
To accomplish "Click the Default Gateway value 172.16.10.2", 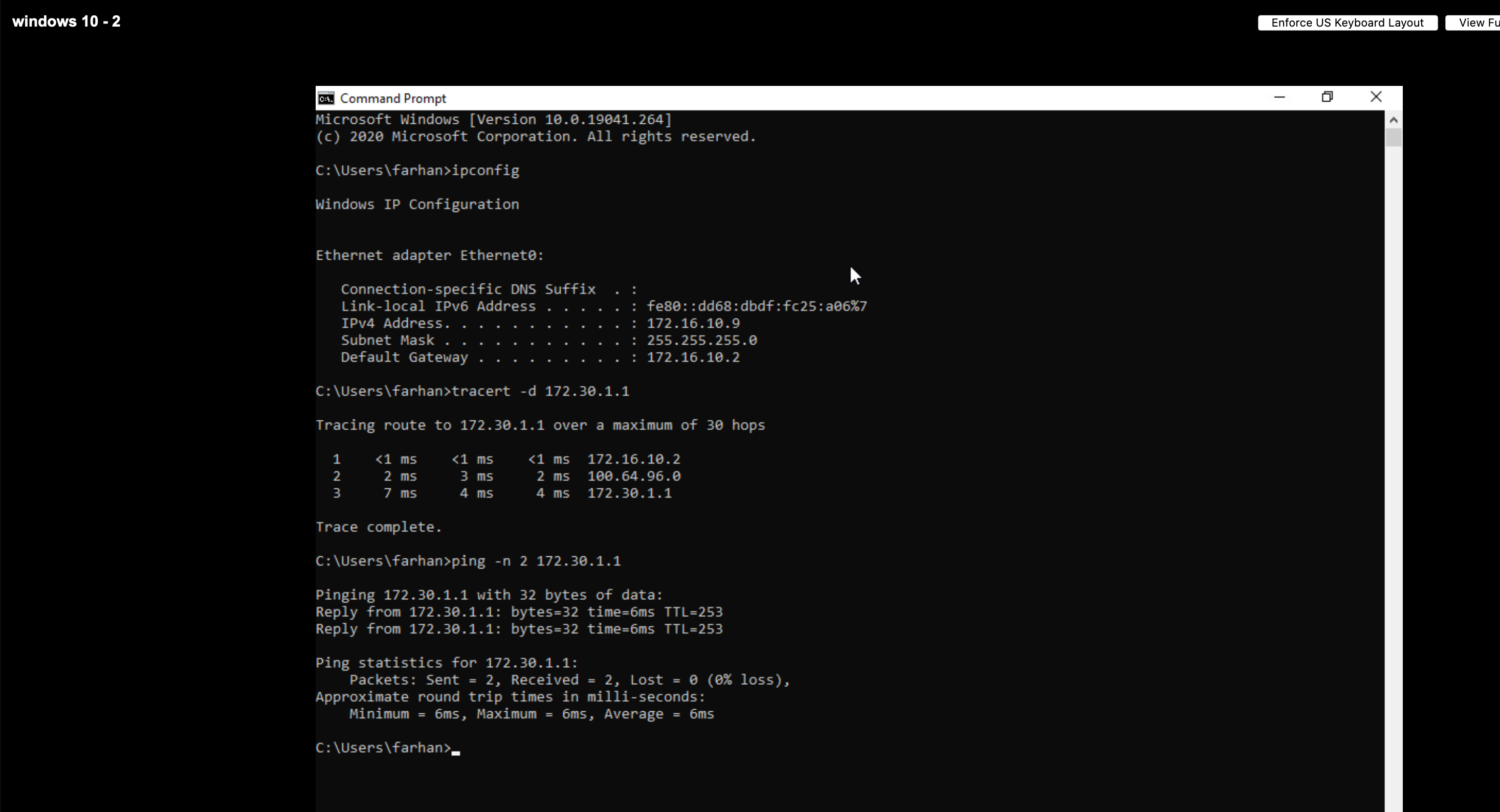I will [693, 357].
